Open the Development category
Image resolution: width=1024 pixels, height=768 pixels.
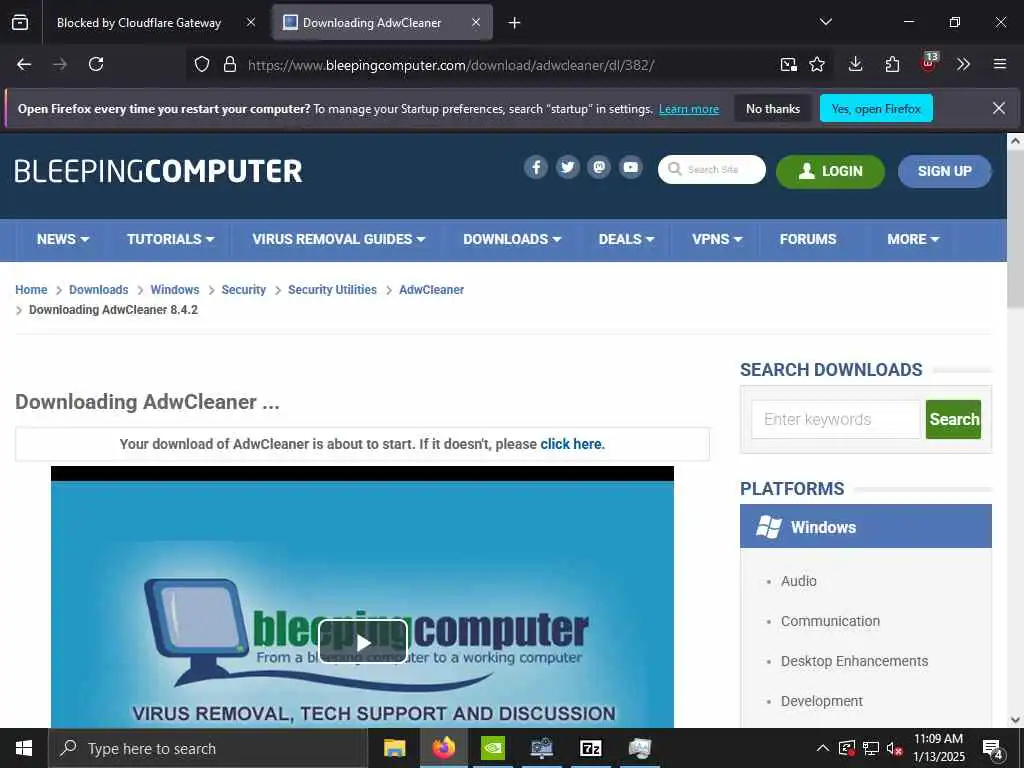pyautogui.click(x=822, y=701)
